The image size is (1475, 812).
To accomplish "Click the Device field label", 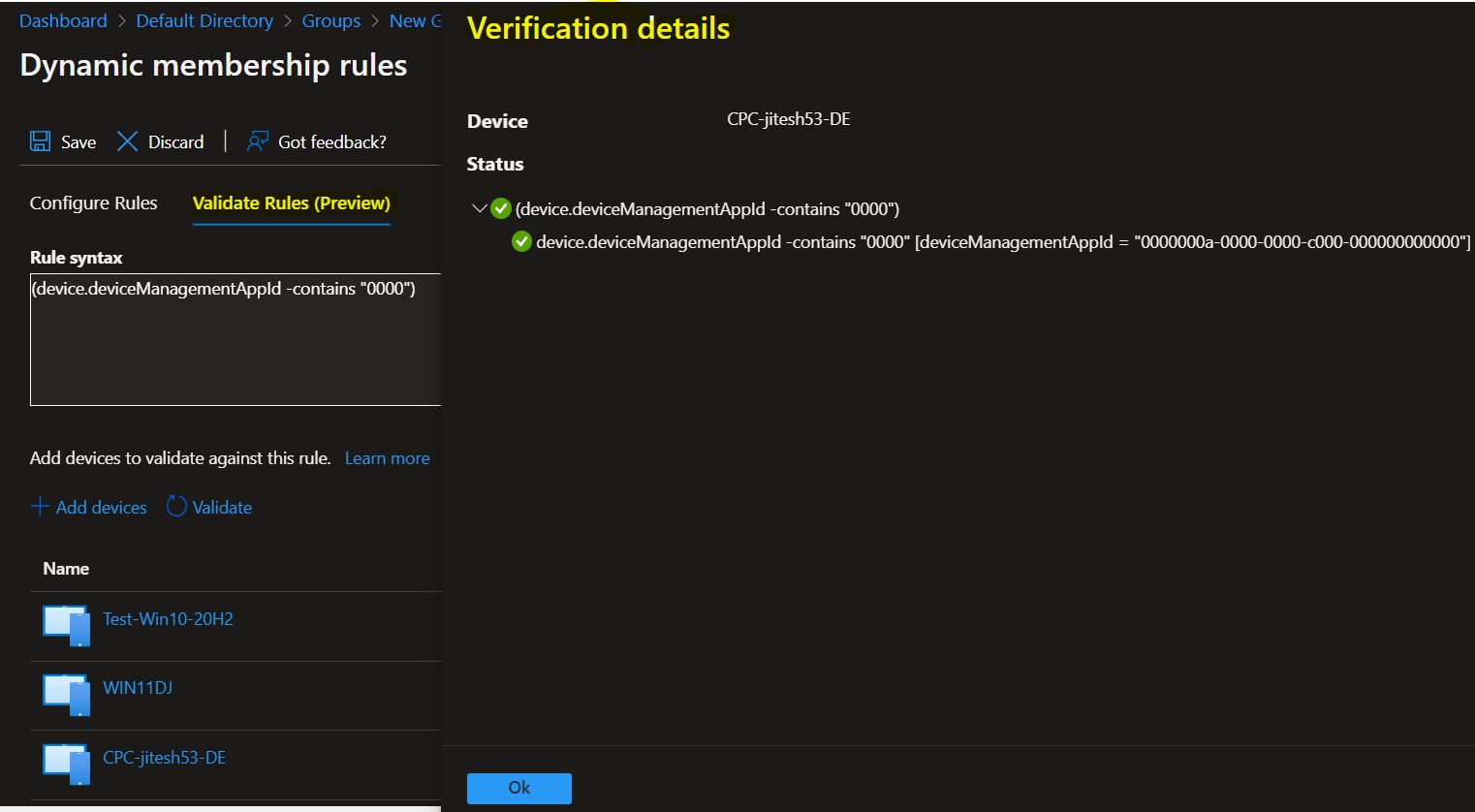I will coord(497,121).
